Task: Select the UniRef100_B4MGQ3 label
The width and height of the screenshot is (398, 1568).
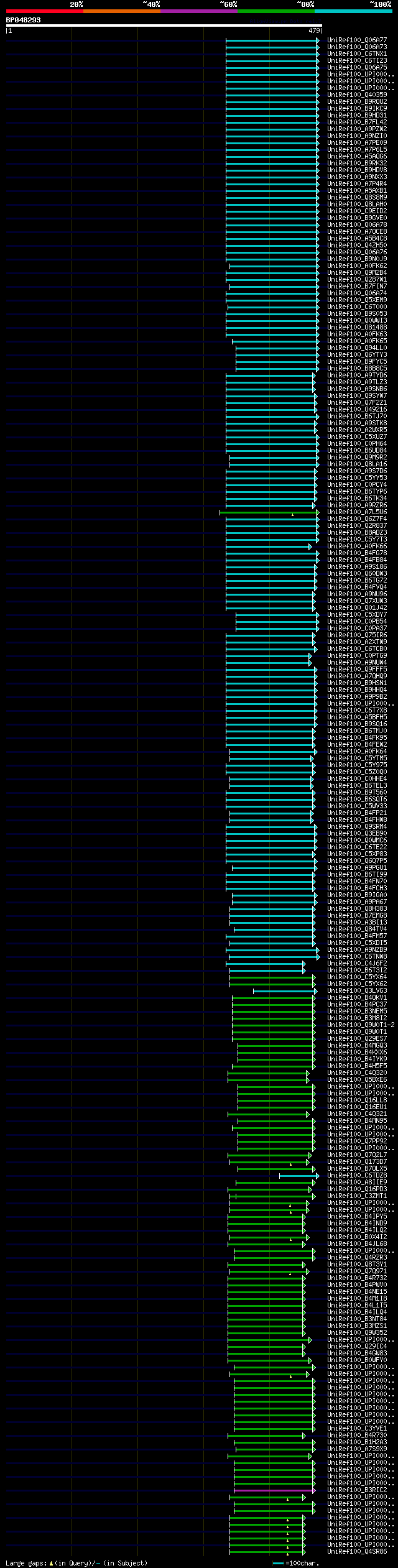Action: pos(357,1046)
